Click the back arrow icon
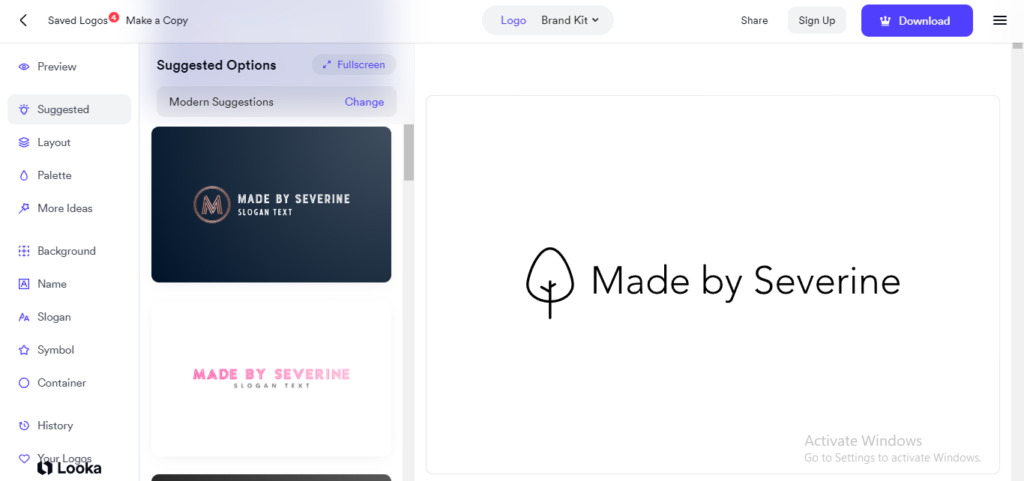This screenshot has height=481, width=1024. (x=23, y=20)
